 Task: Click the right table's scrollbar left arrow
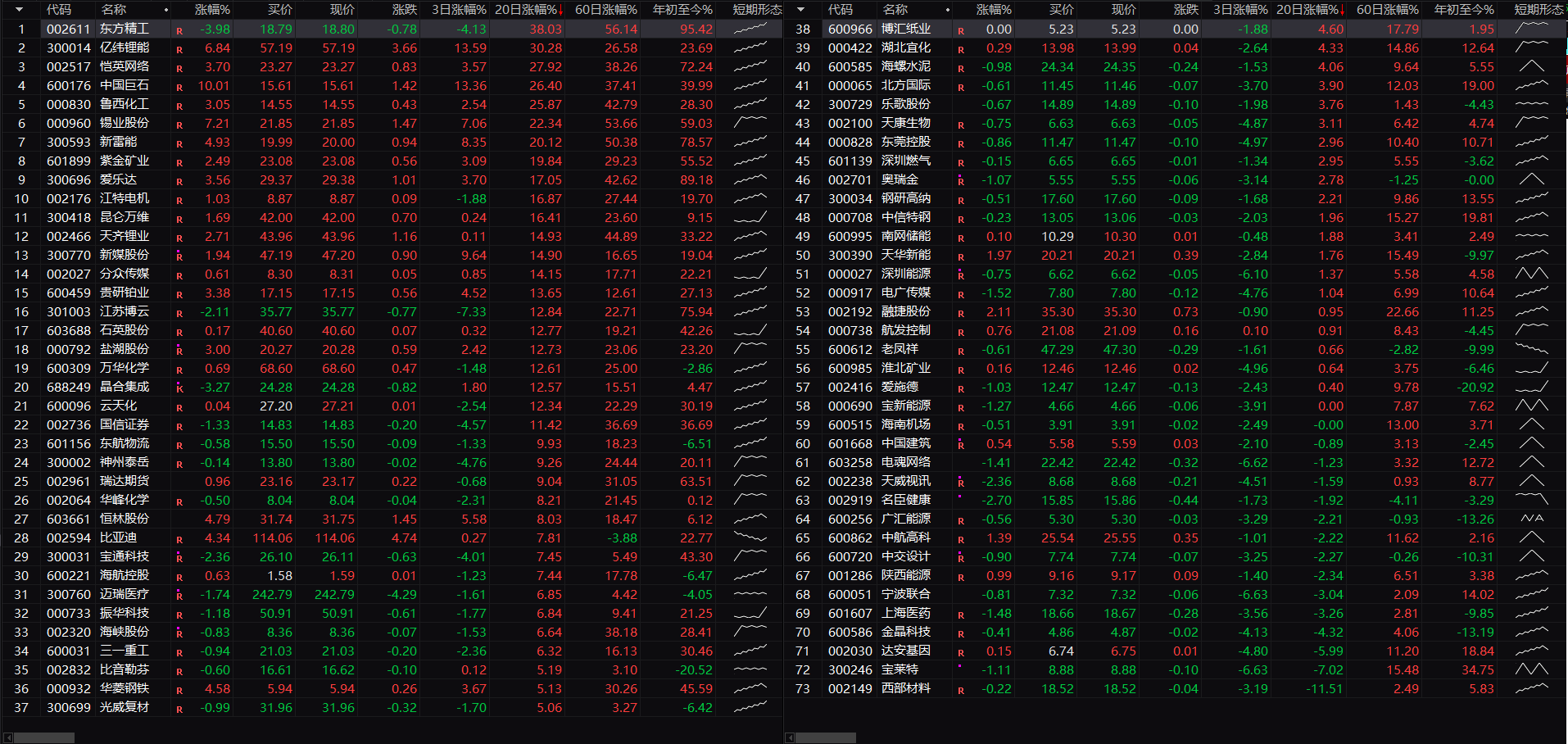[x=790, y=737]
